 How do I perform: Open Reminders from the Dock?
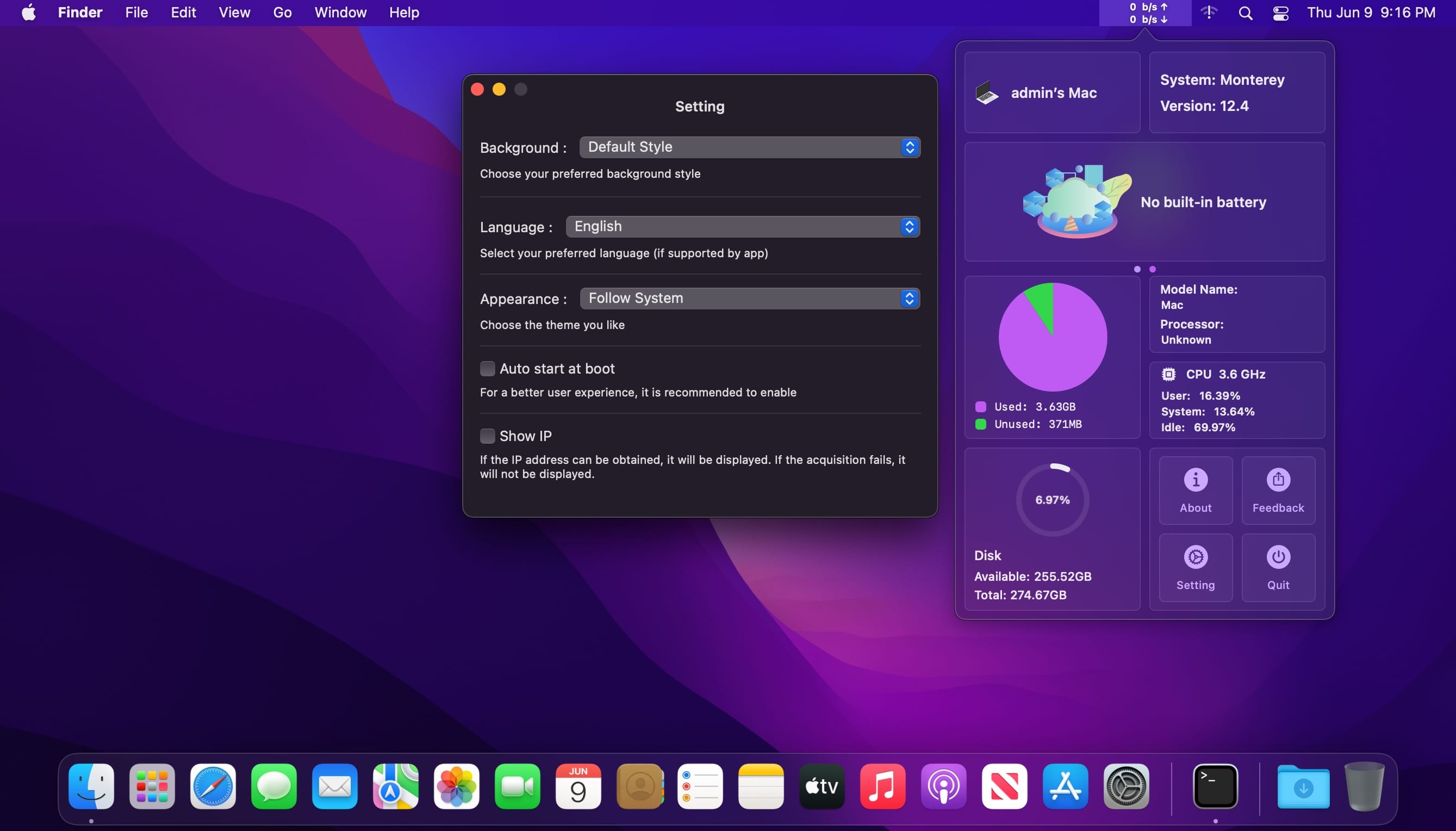(x=700, y=786)
